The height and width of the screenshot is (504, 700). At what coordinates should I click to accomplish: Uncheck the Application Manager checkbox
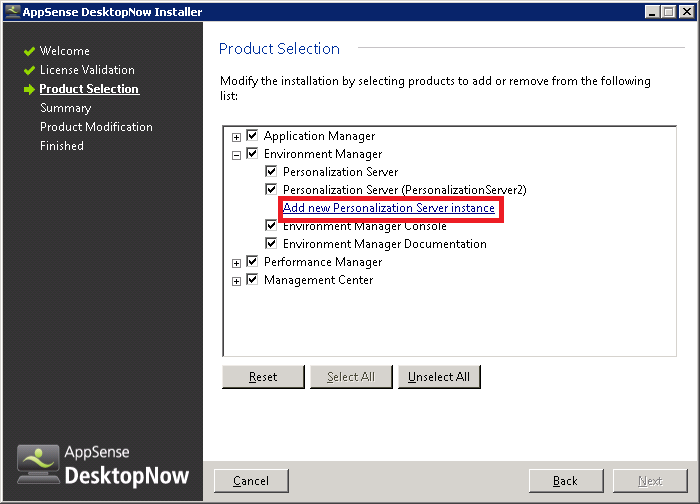coord(252,135)
